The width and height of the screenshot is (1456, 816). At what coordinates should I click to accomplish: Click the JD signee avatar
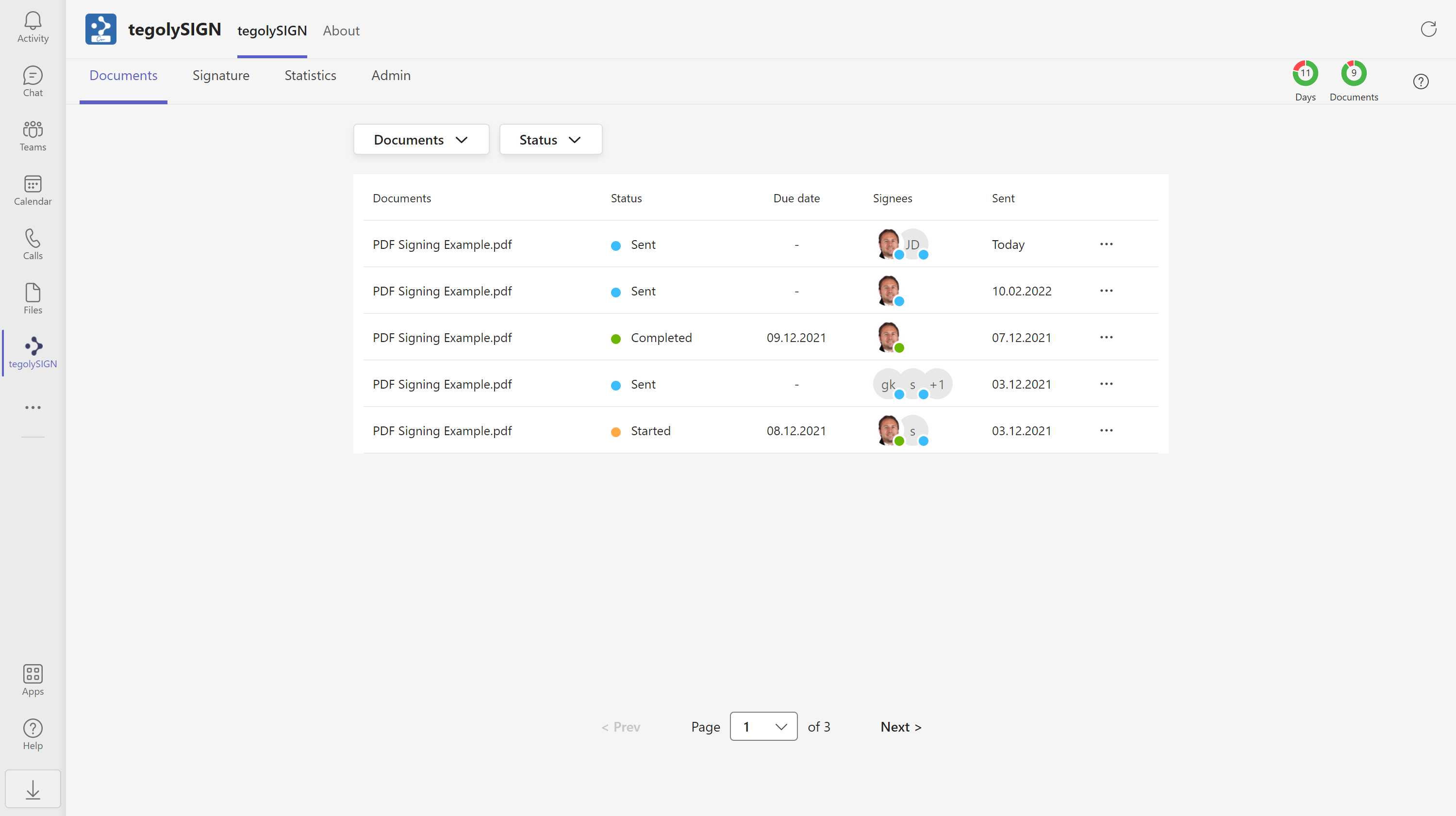click(913, 244)
